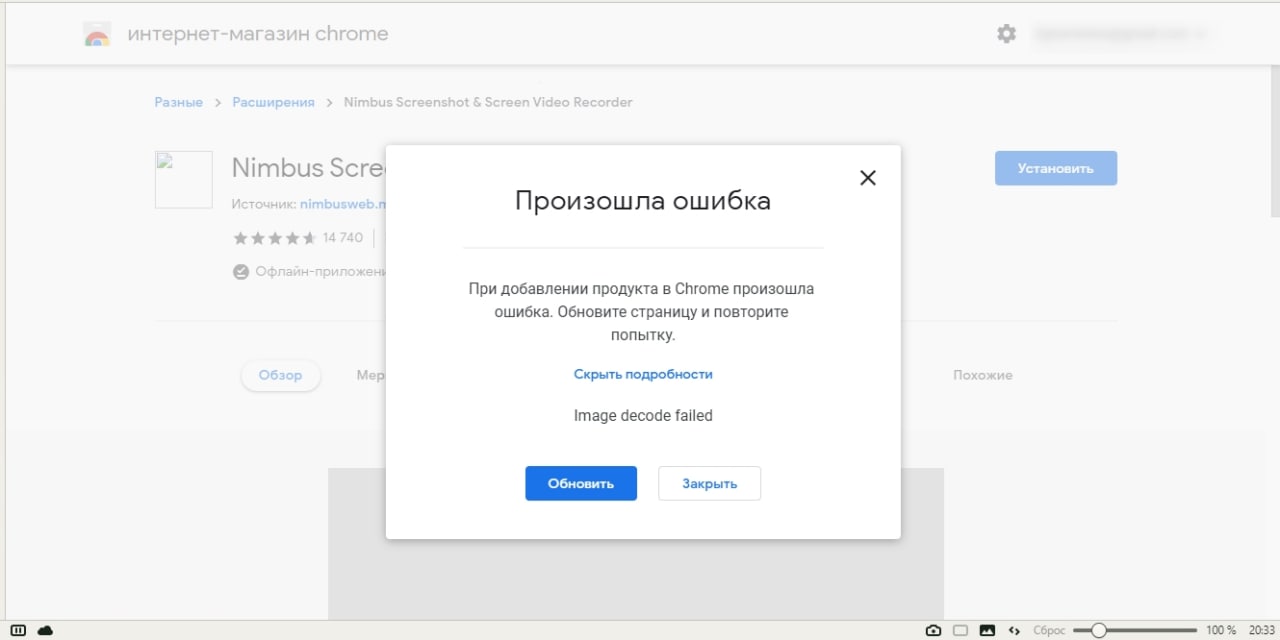Click the 20:33 clock in status bar

click(1261, 631)
